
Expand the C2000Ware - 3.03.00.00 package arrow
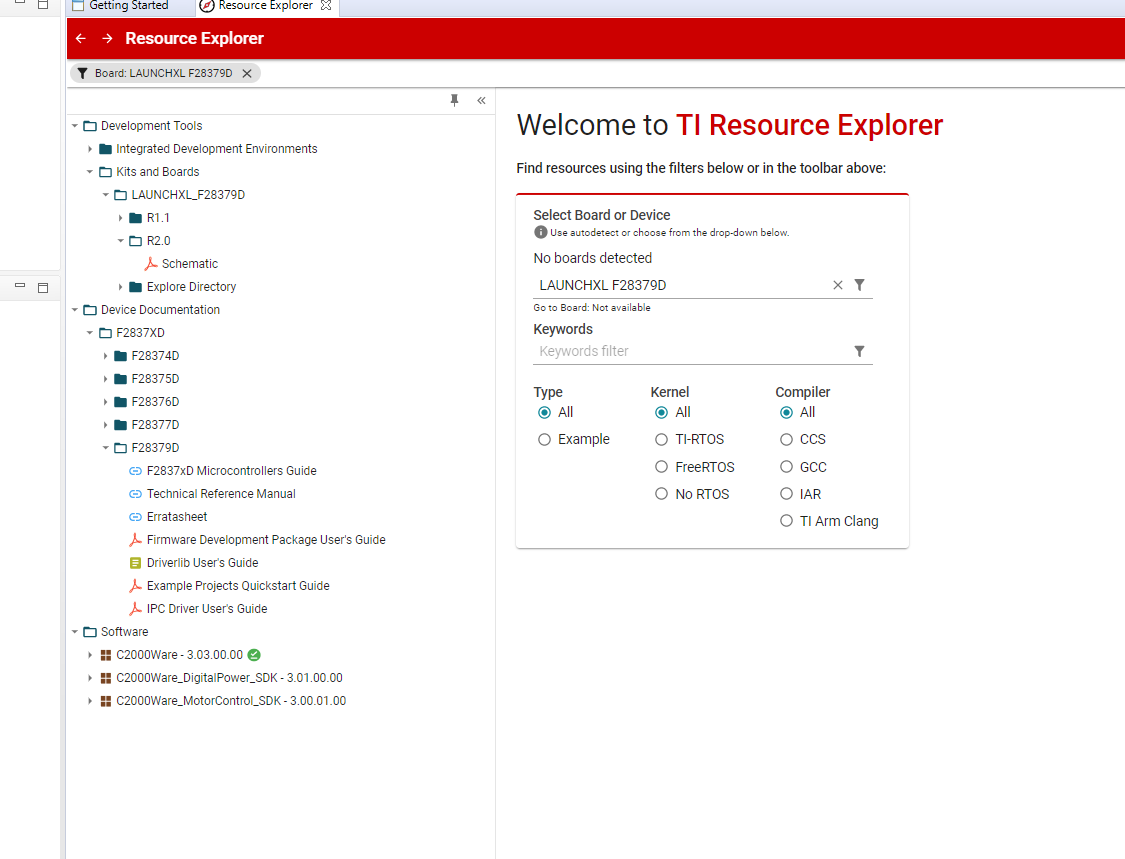[x=90, y=654]
